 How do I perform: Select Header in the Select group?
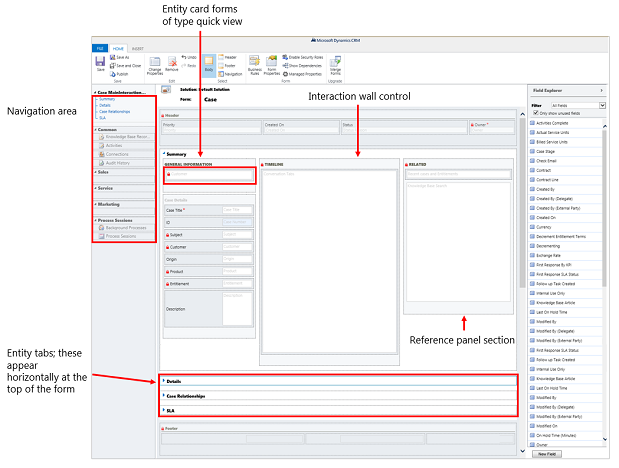(228, 57)
